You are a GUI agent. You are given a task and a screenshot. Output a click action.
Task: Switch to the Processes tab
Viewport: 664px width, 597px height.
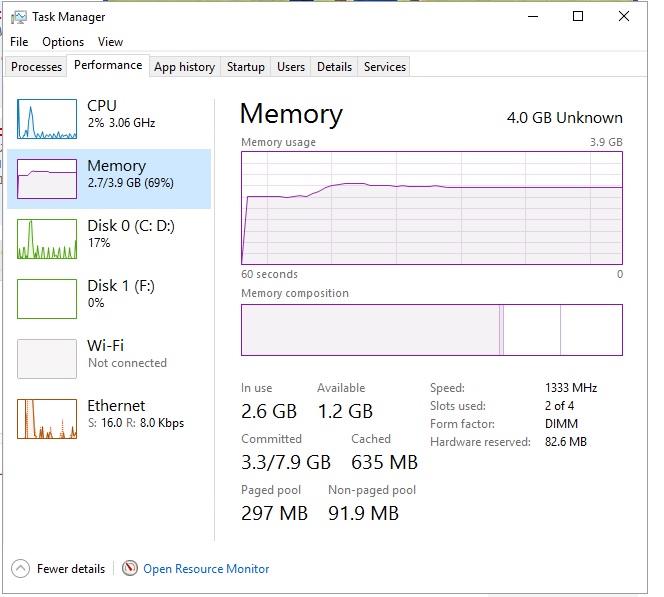click(36, 67)
